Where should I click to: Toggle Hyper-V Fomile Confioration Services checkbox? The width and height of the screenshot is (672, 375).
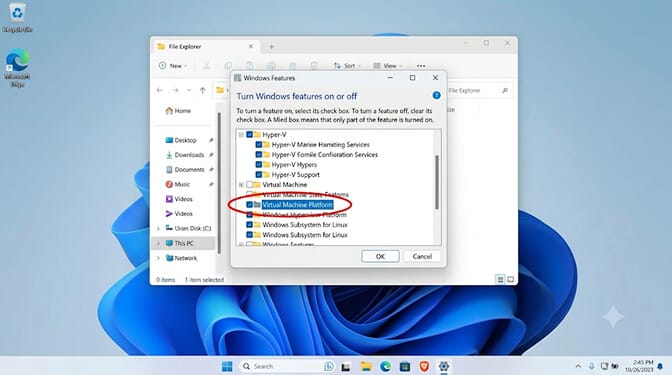[x=258, y=155]
